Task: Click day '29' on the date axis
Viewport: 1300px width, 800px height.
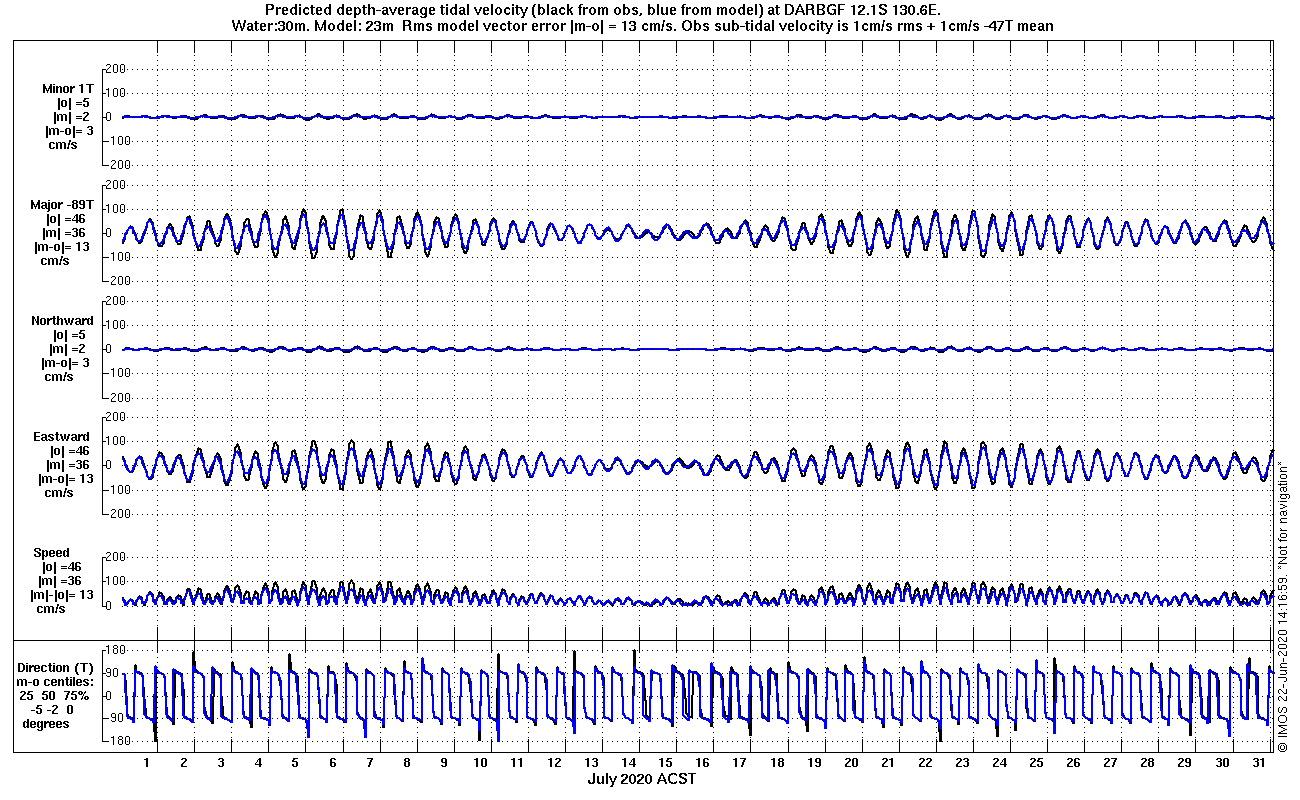Action: pyautogui.click(x=1183, y=763)
